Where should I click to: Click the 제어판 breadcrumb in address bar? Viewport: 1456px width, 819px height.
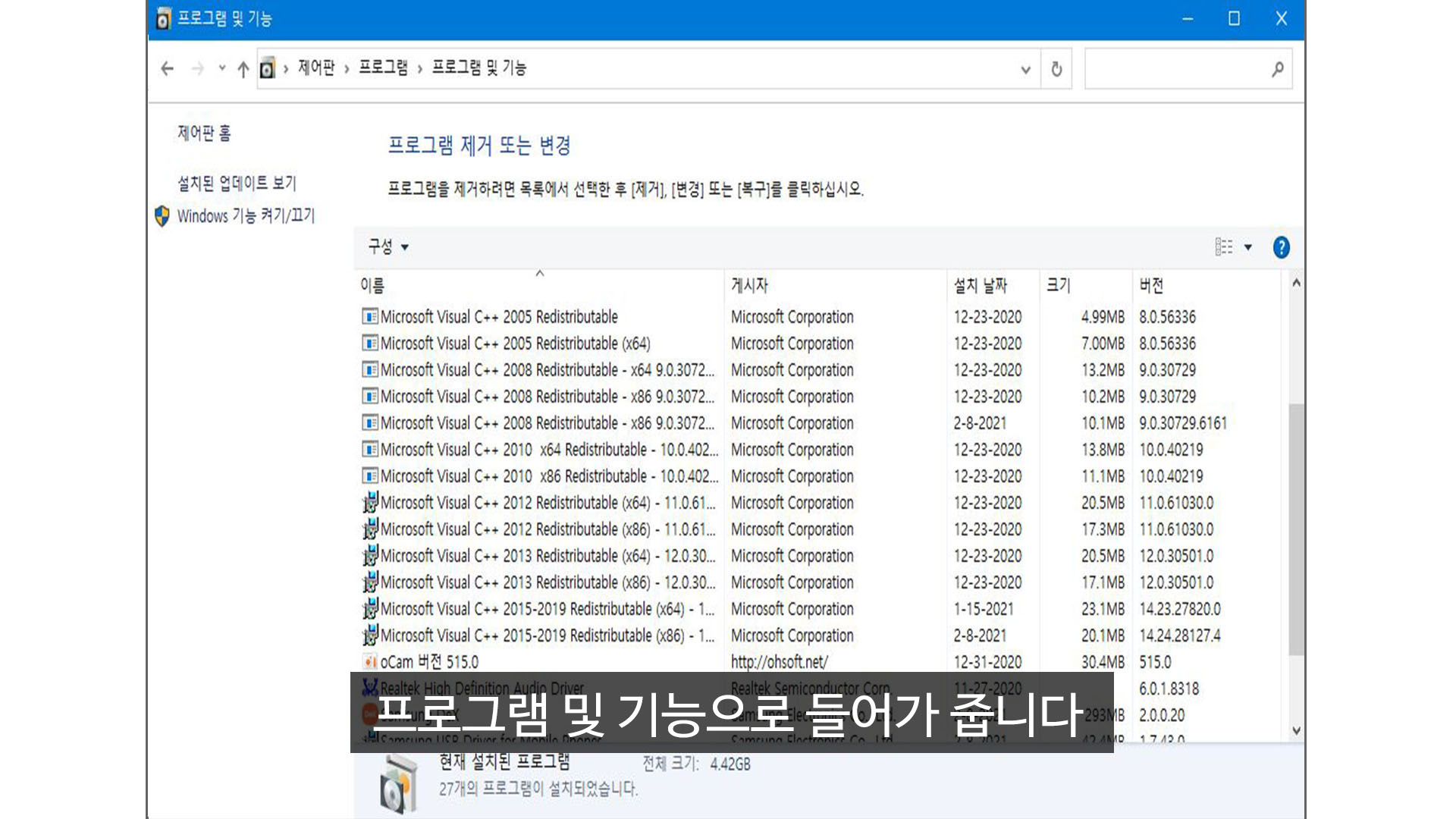(x=316, y=68)
